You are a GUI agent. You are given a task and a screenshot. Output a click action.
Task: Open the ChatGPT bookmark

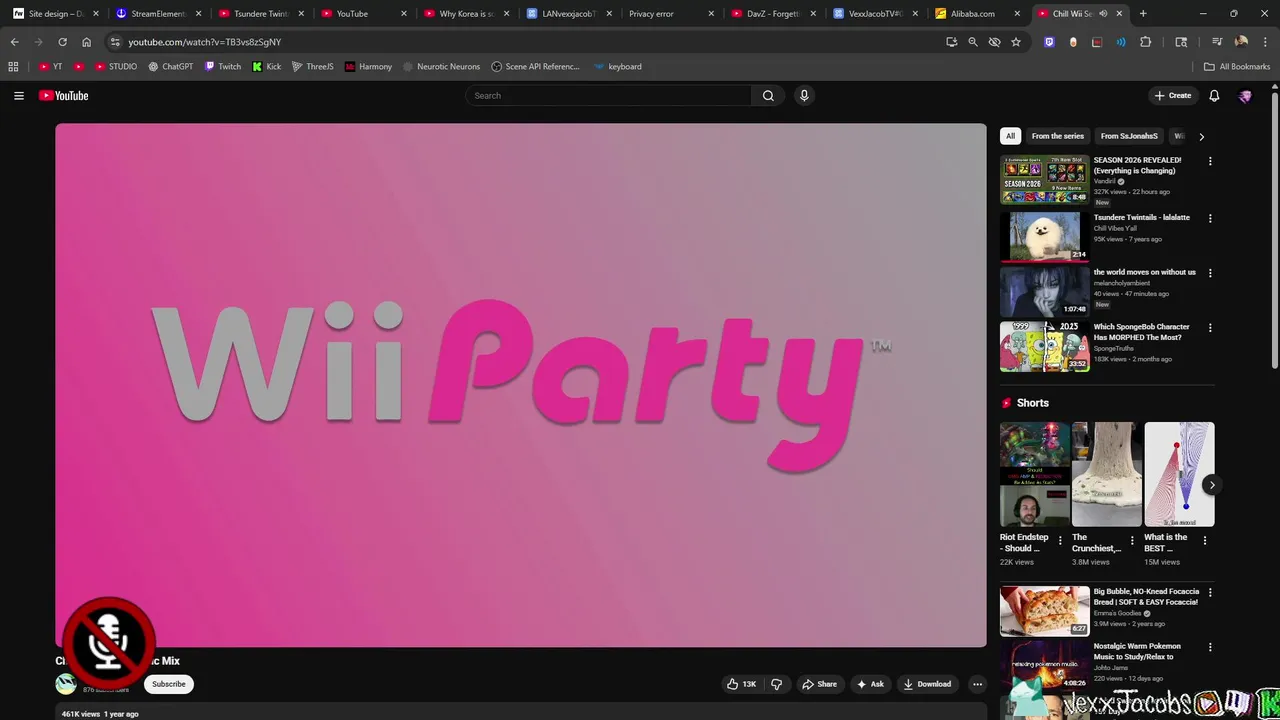(x=171, y=67)
